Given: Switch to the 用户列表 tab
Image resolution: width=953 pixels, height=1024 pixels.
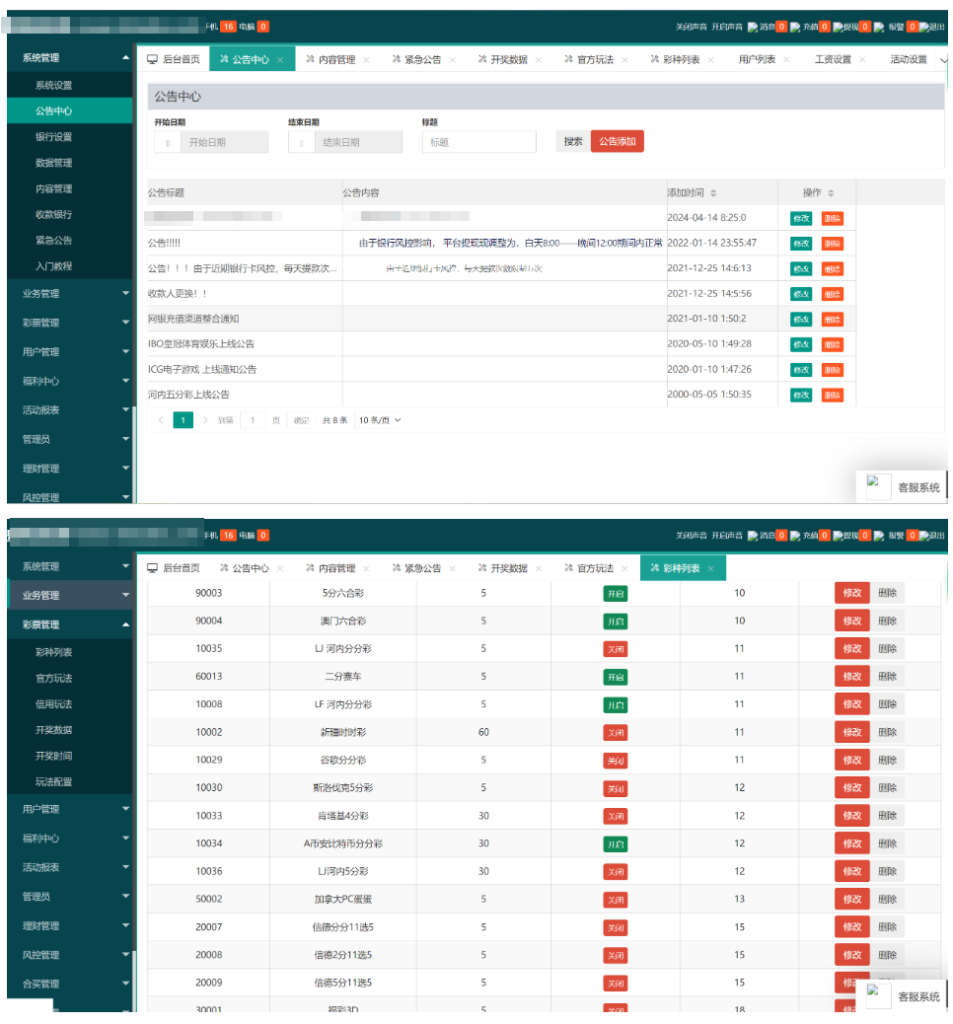Looking at the screenshot, I should [756, 59].
